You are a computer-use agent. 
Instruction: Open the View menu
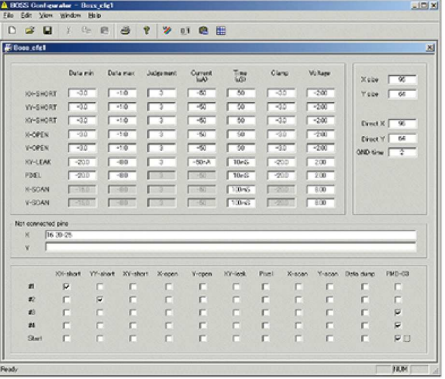point(46,15)
